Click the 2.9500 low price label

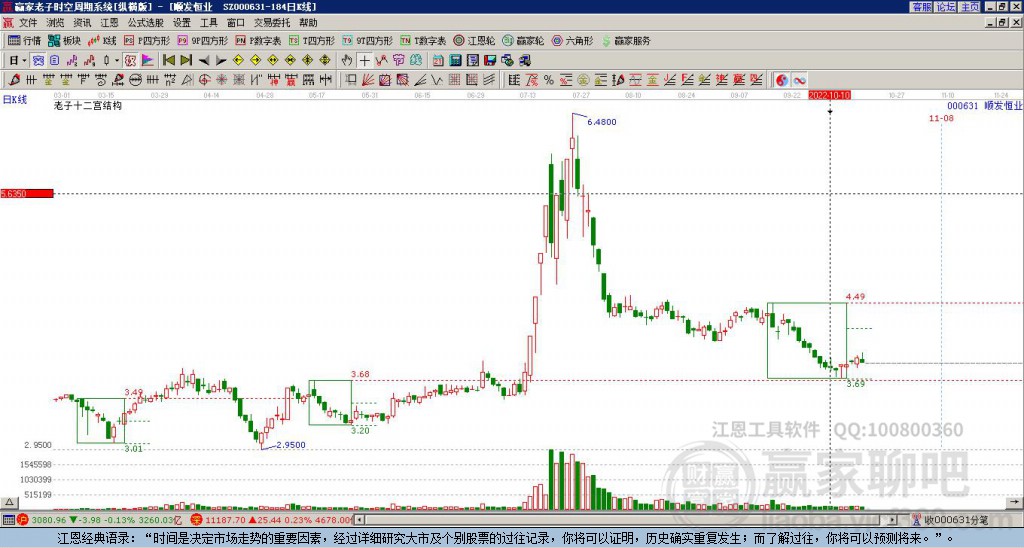point(291,445)
